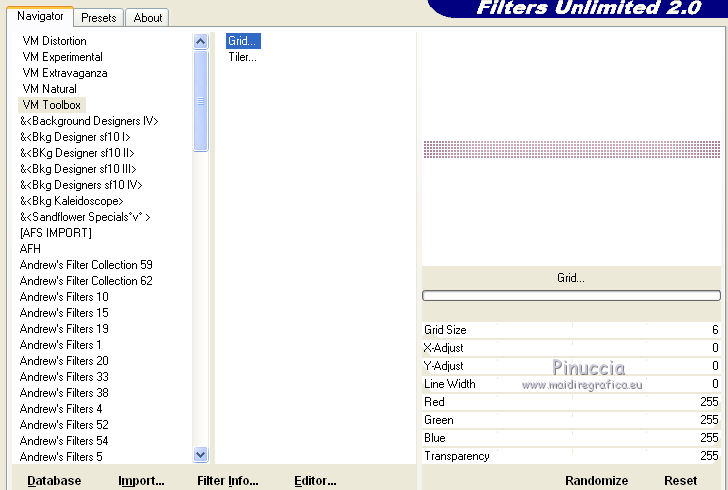
Task: Select Andrew's Filters 4 entry
Action: [61, 409]
